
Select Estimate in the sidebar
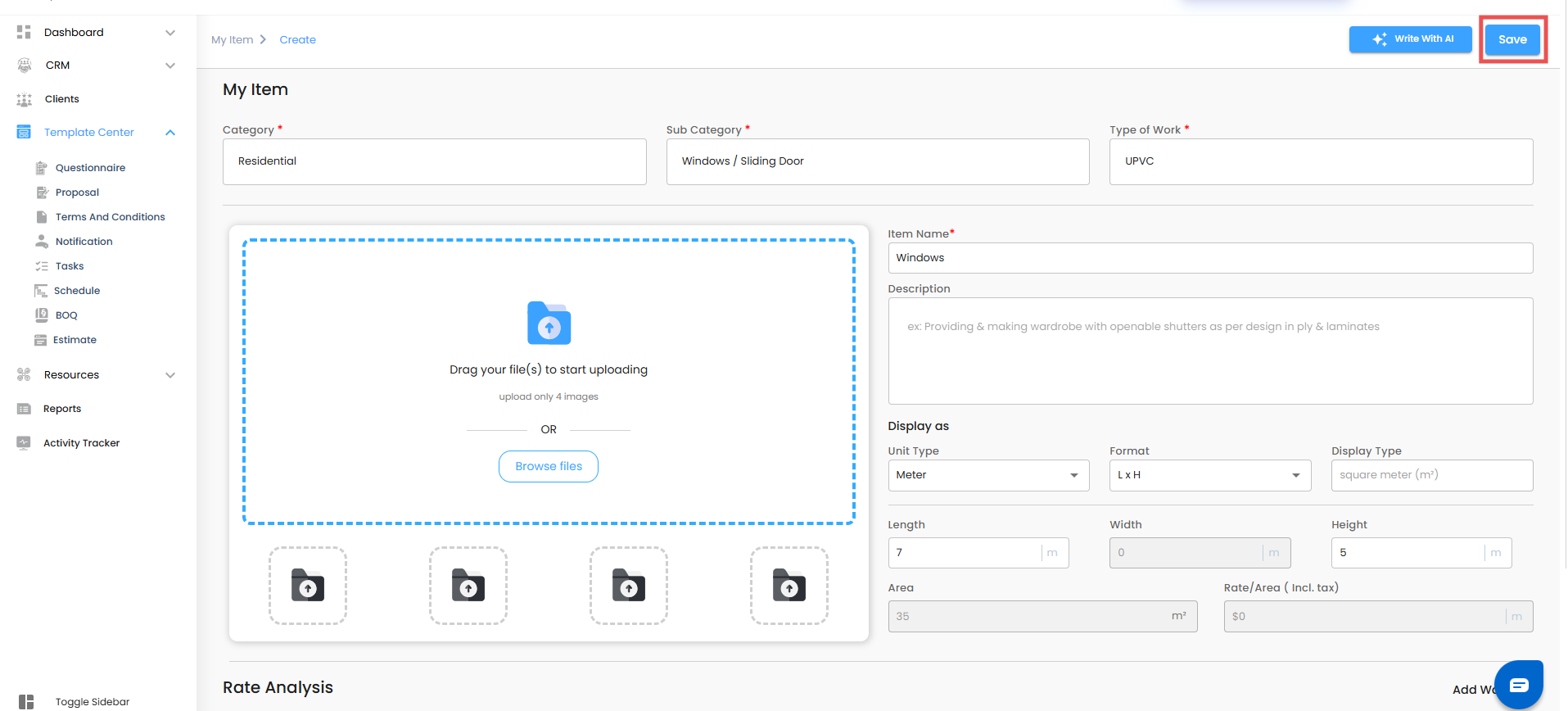tap(75, 340)
